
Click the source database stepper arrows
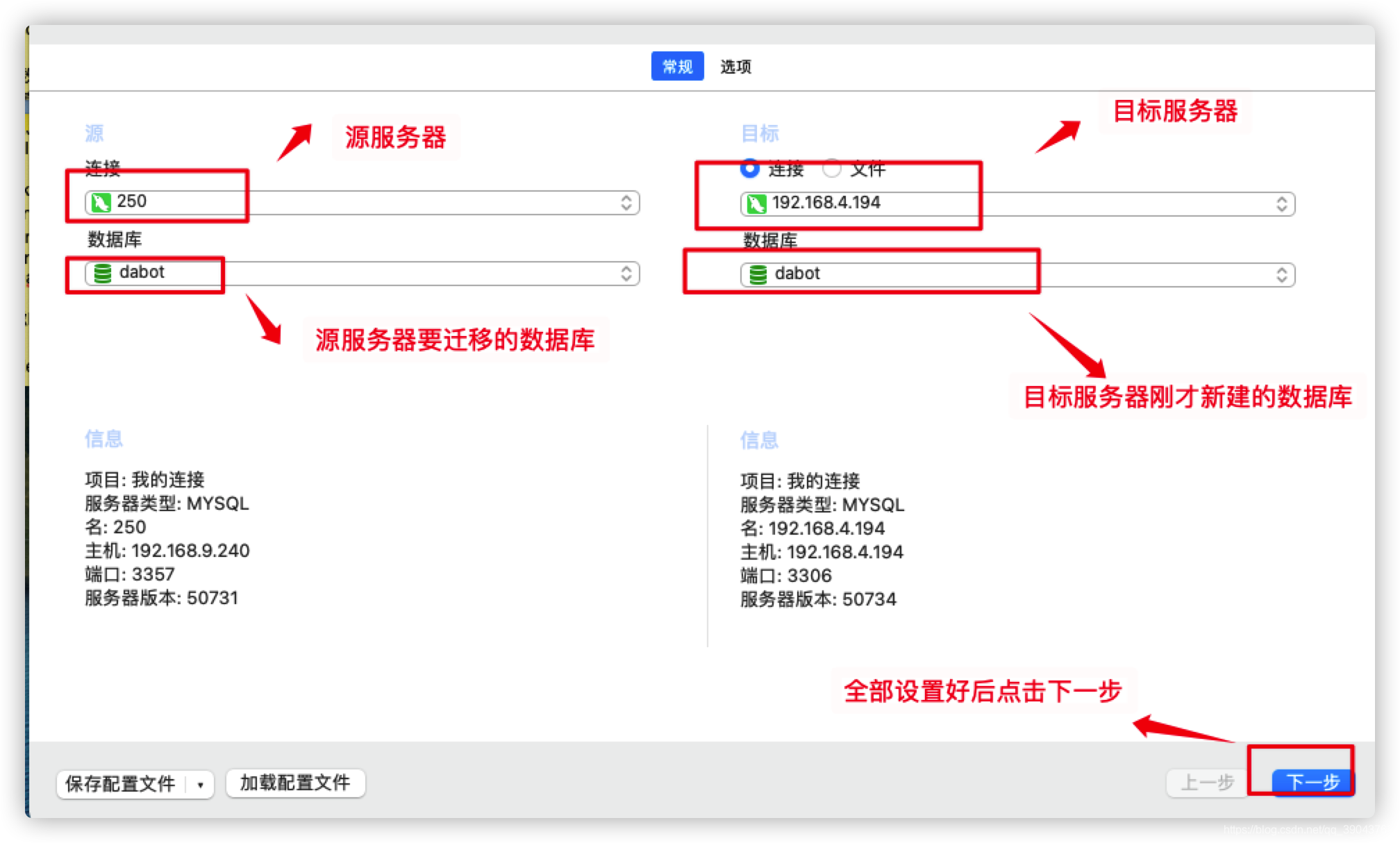point(626,273)
